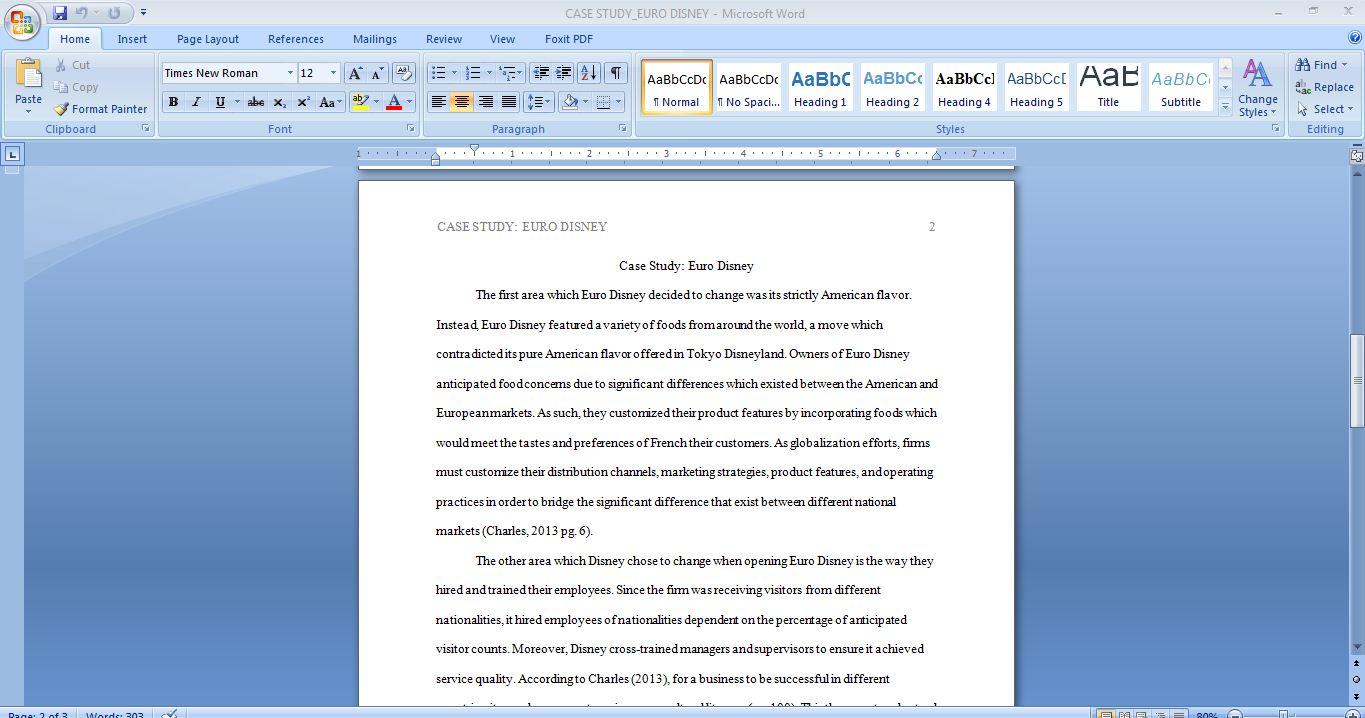
Task: Apply superscript formatting
Action: tap(302, 102)
